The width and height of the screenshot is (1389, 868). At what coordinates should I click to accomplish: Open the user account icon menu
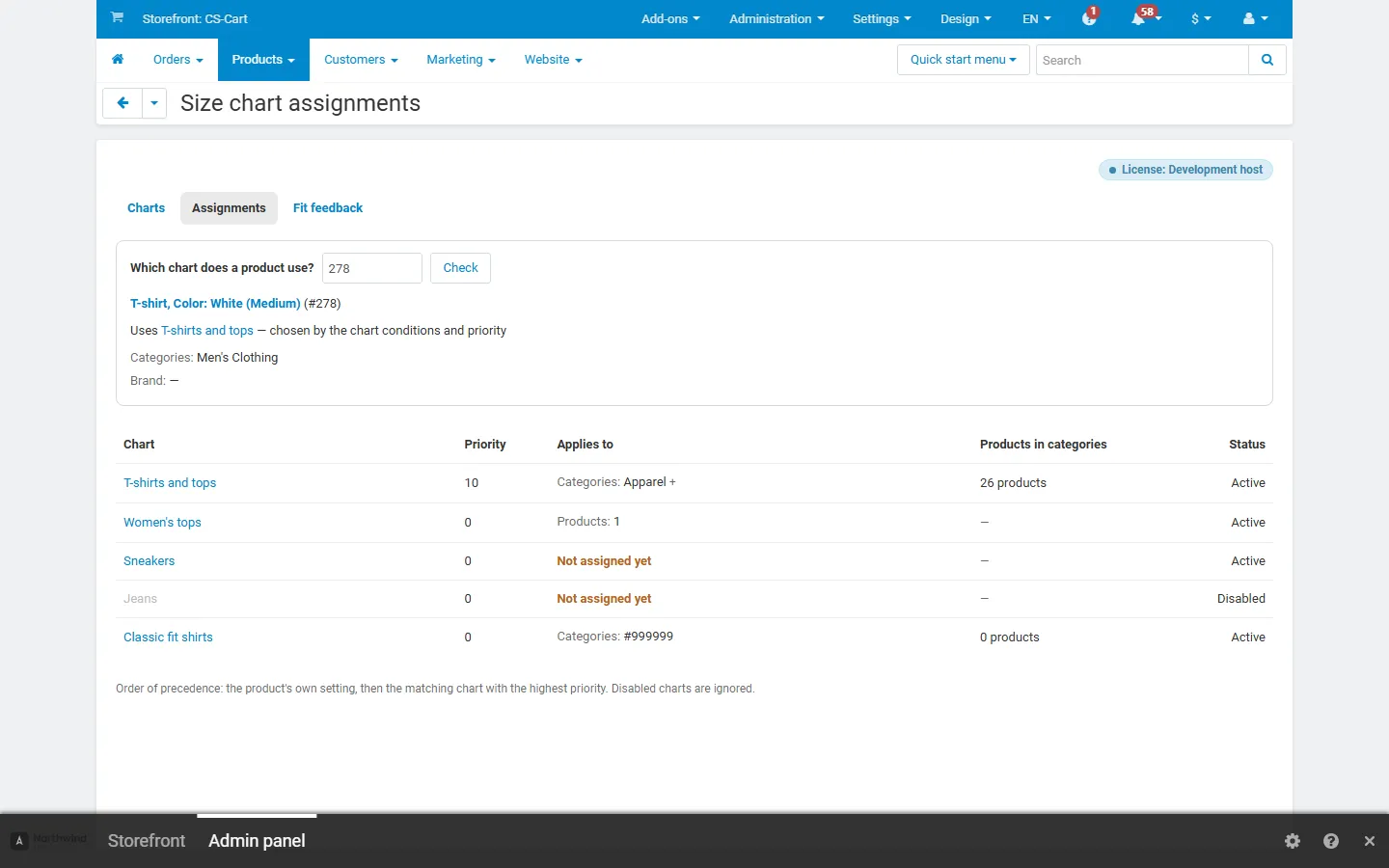pyautogui.click(x=1255, y=18)
